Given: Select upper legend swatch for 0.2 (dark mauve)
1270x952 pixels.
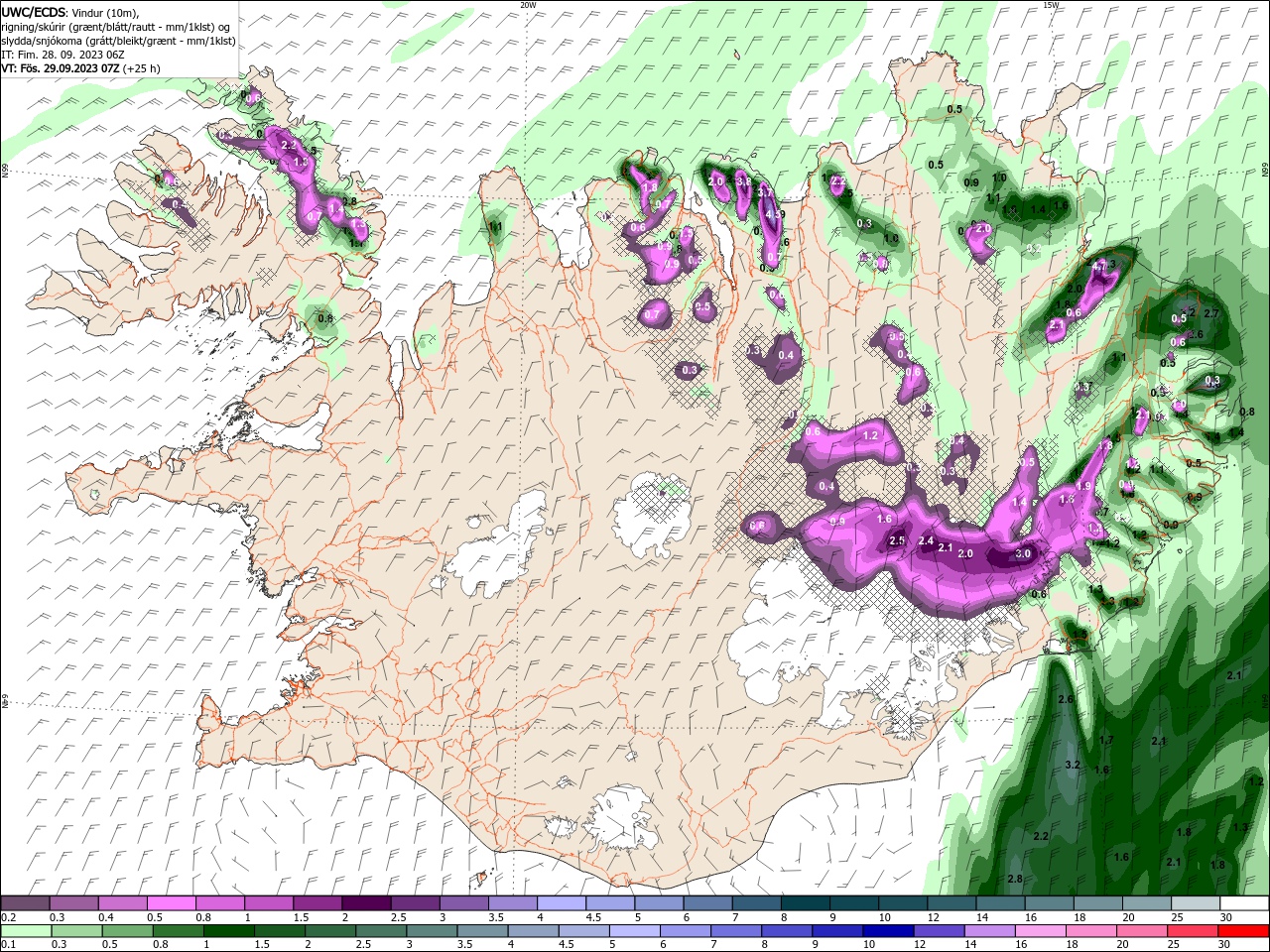Looking at the screenshot, I should point(26,903).
